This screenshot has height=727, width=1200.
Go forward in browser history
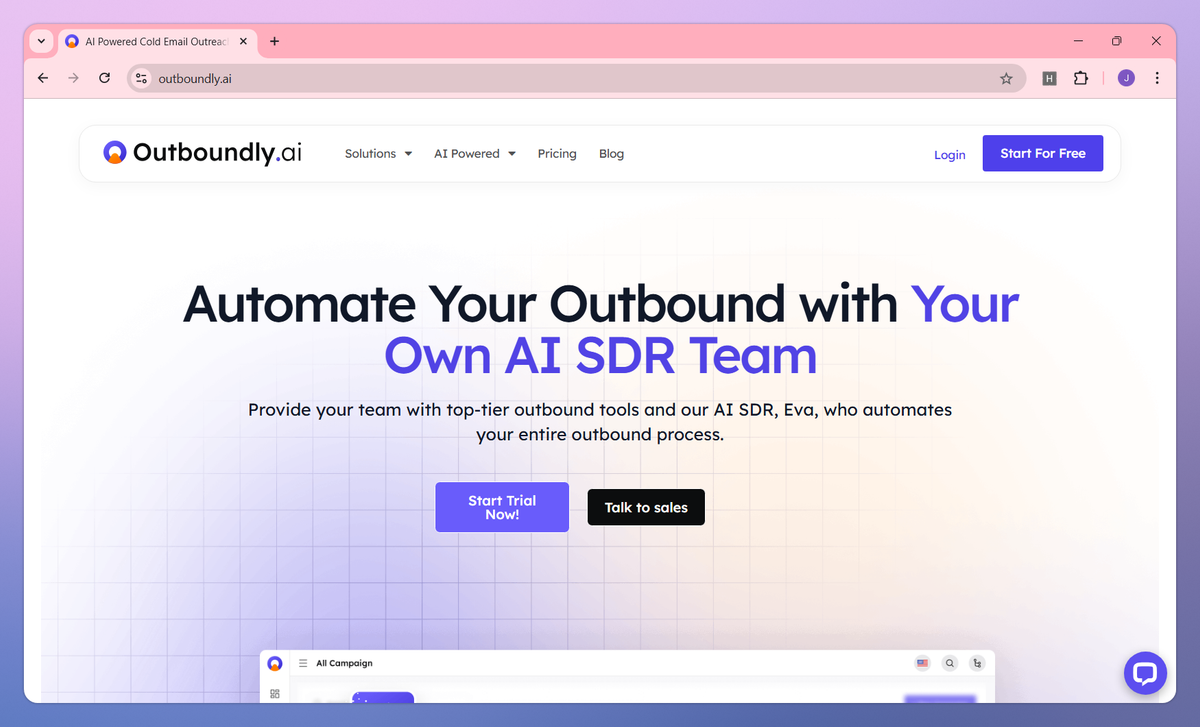pyautogui.click(x=73, y=78)
